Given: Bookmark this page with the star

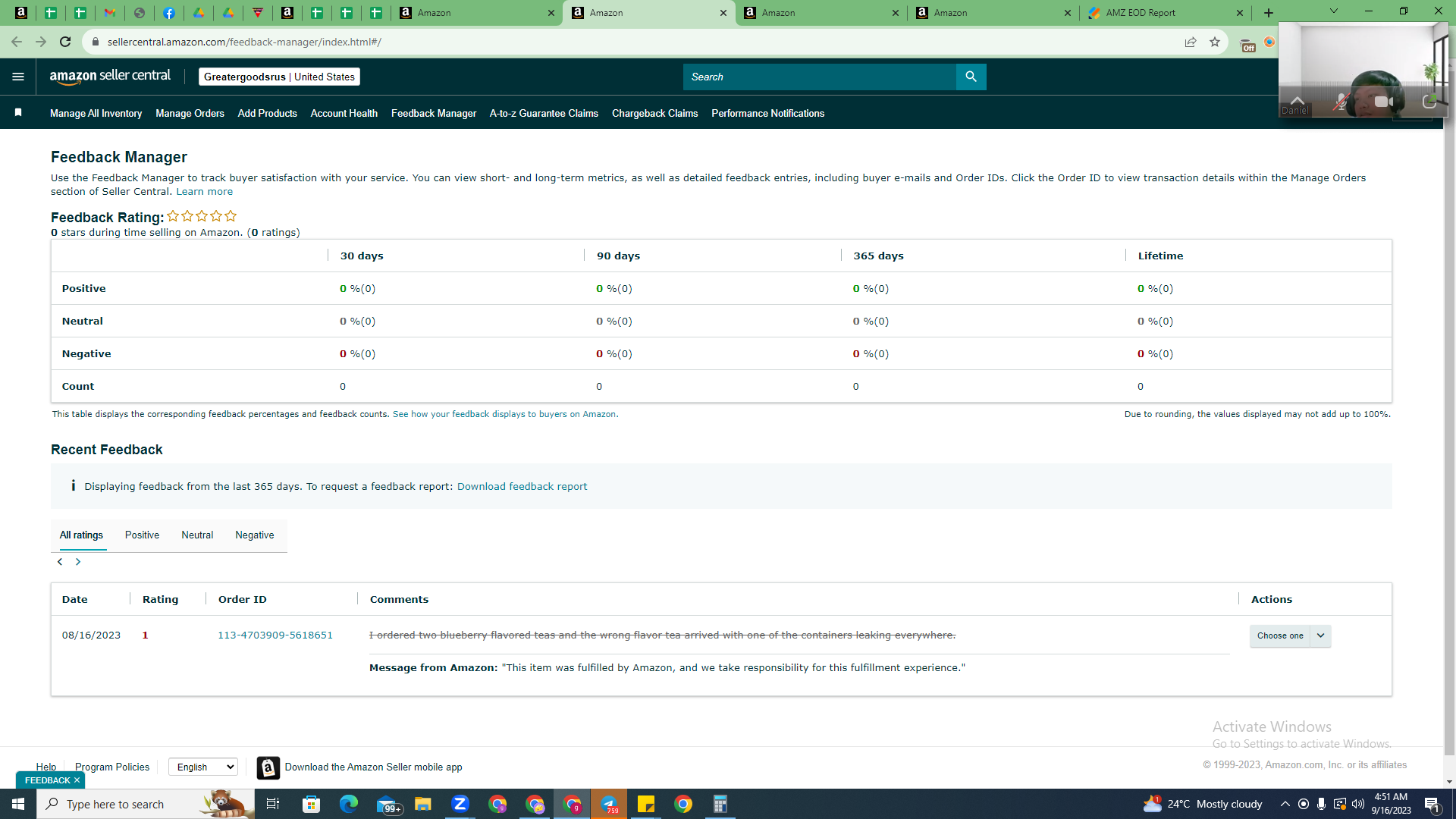Looking at the screenshot, I should 1215,42.
